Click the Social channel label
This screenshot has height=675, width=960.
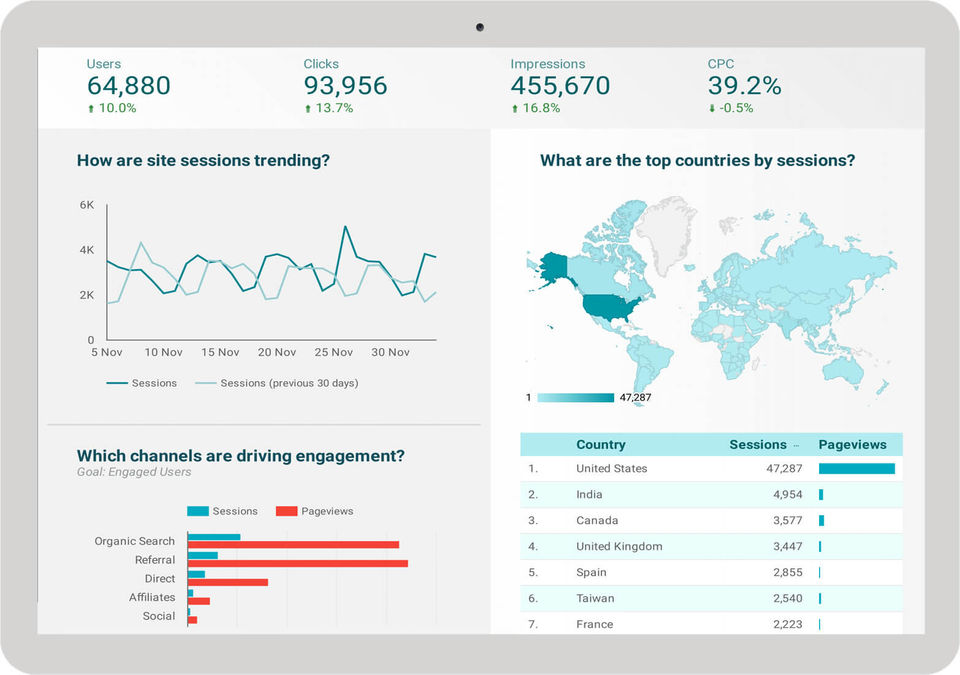point(159,616)
